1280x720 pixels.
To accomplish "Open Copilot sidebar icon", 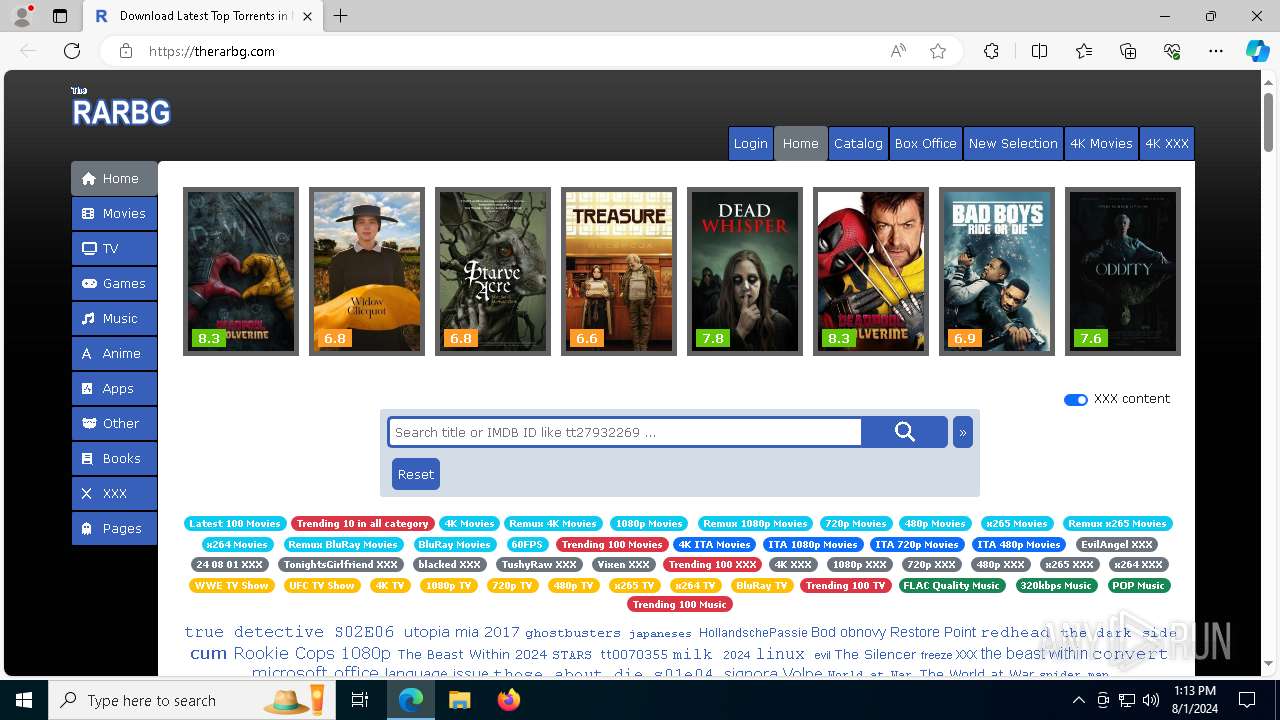I will (x=1257, y=51).
